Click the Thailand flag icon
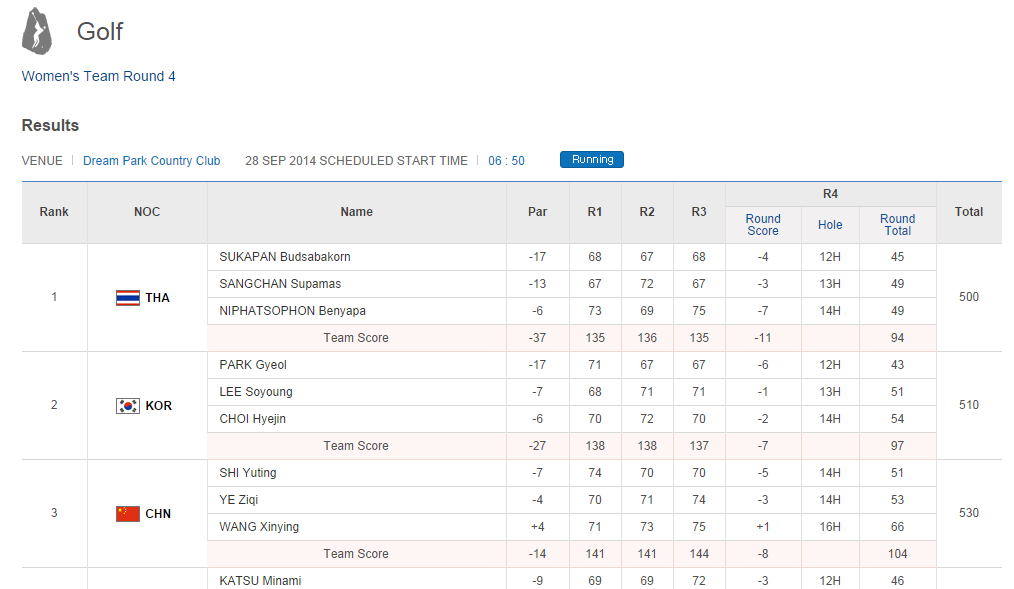1014x589 pixels. 127,297
